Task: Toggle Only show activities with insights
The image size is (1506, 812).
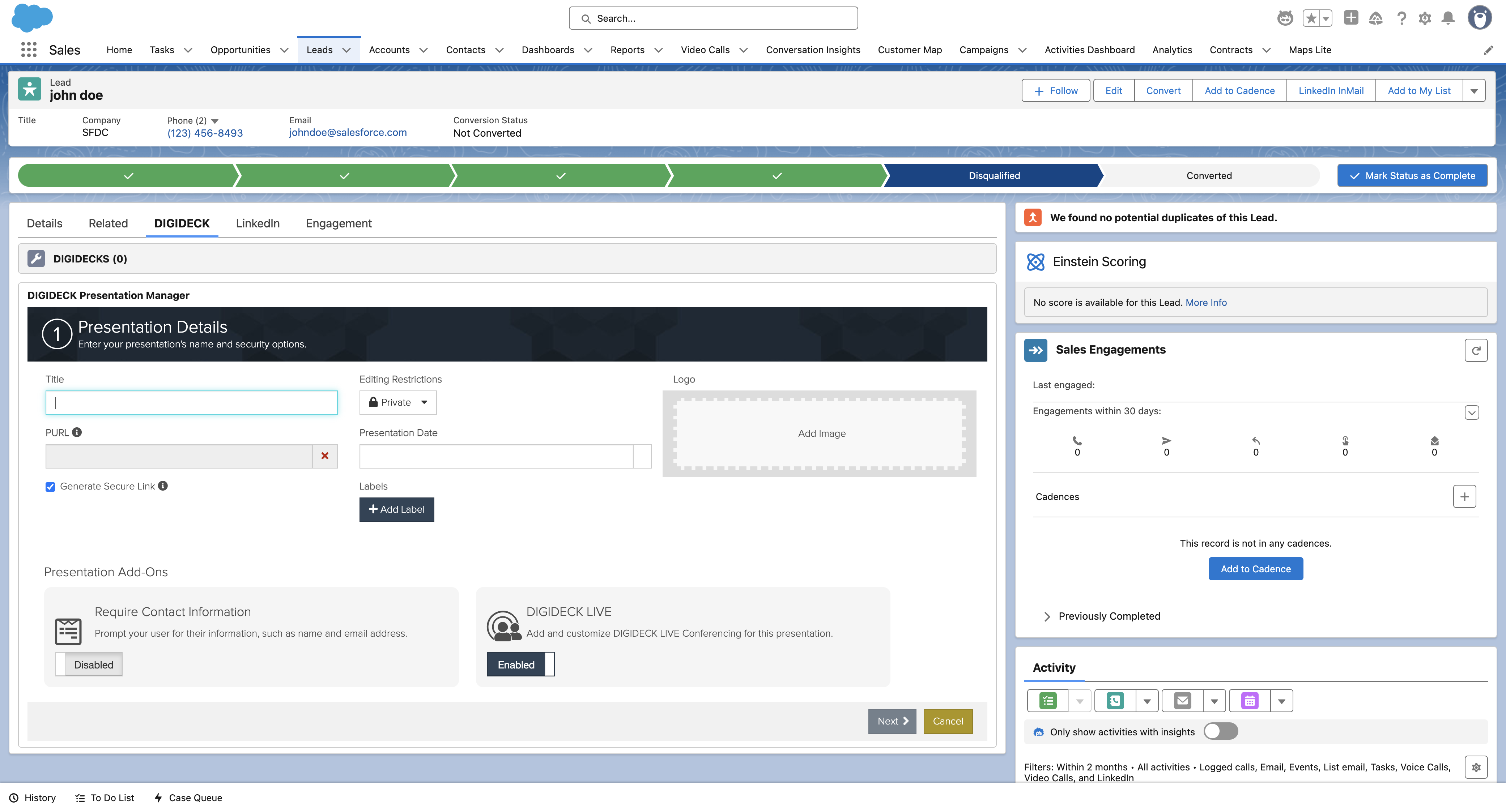Action: 1220,731
